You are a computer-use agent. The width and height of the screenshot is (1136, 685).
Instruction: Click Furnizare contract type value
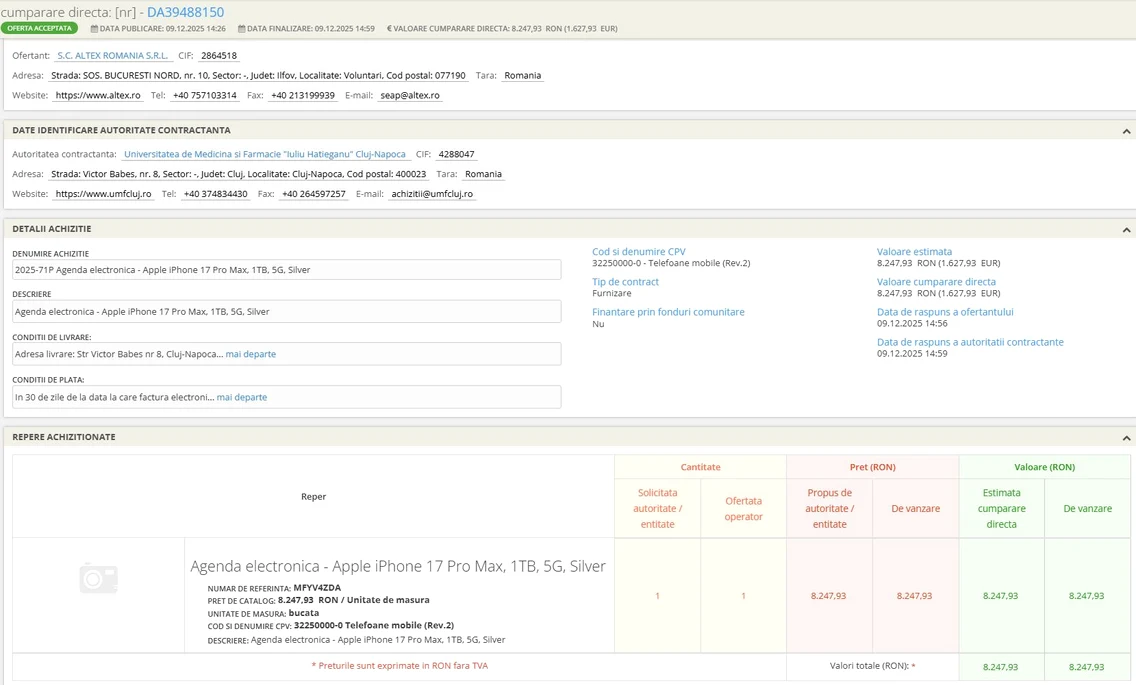(611, 294)
